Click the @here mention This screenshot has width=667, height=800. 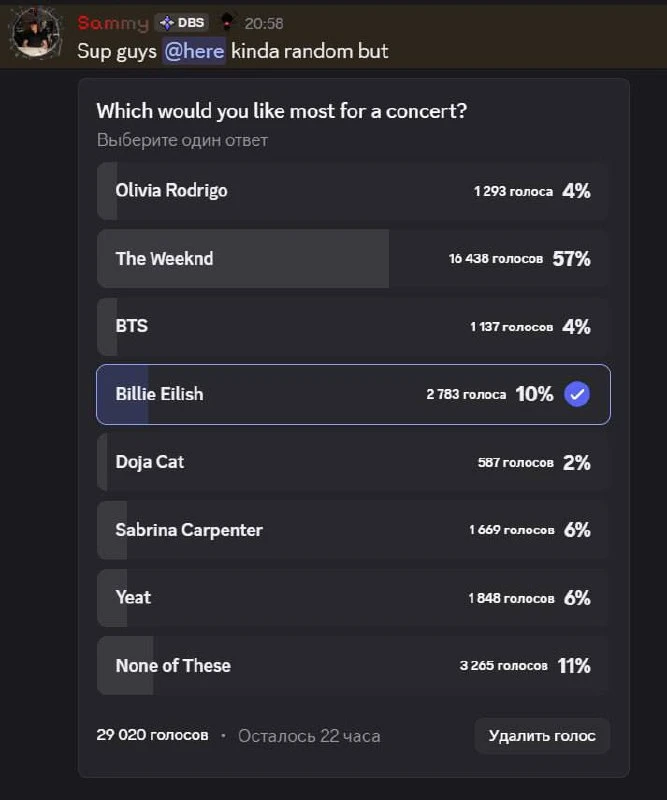coord(194,51)
